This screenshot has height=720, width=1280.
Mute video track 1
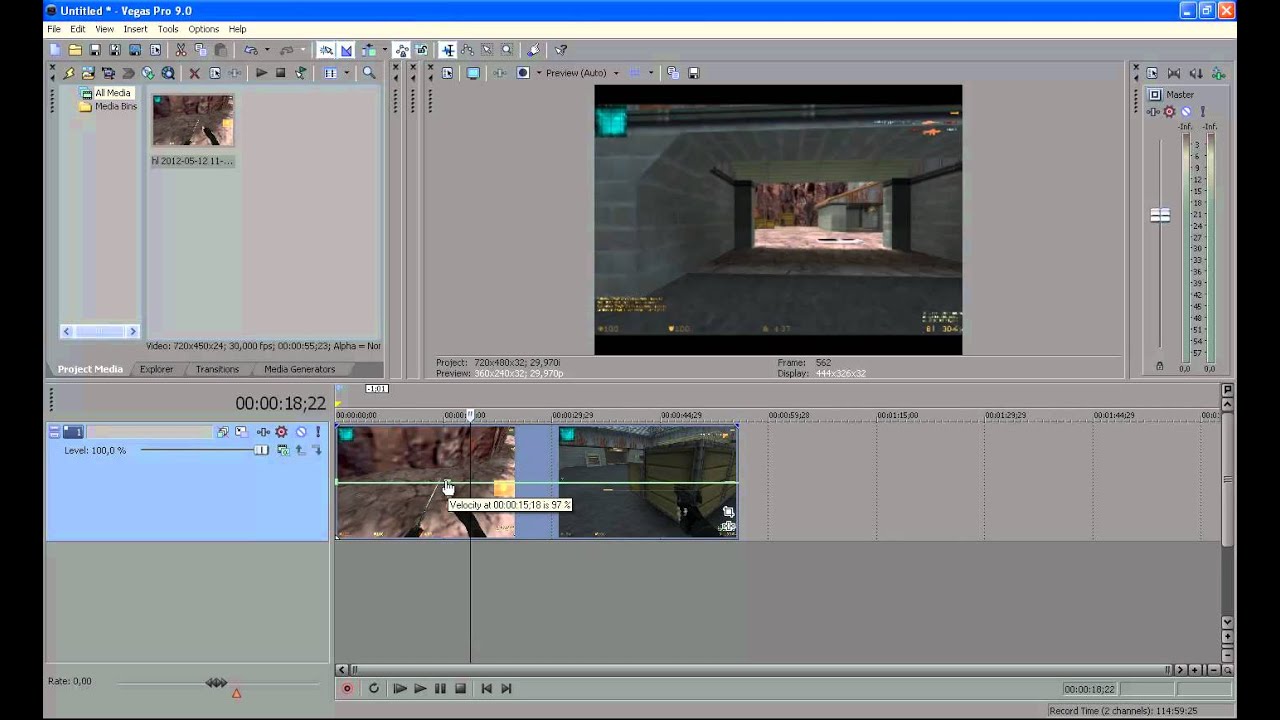[301, 432]
